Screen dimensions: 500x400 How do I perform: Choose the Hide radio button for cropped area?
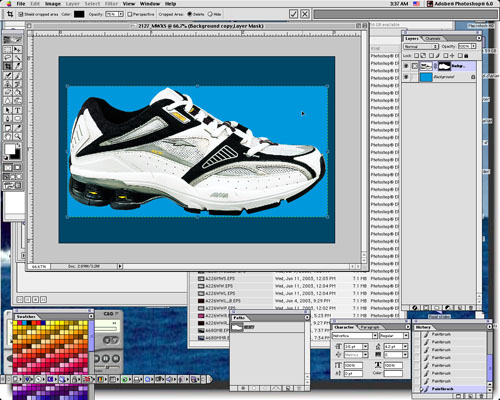click(210, 14)
